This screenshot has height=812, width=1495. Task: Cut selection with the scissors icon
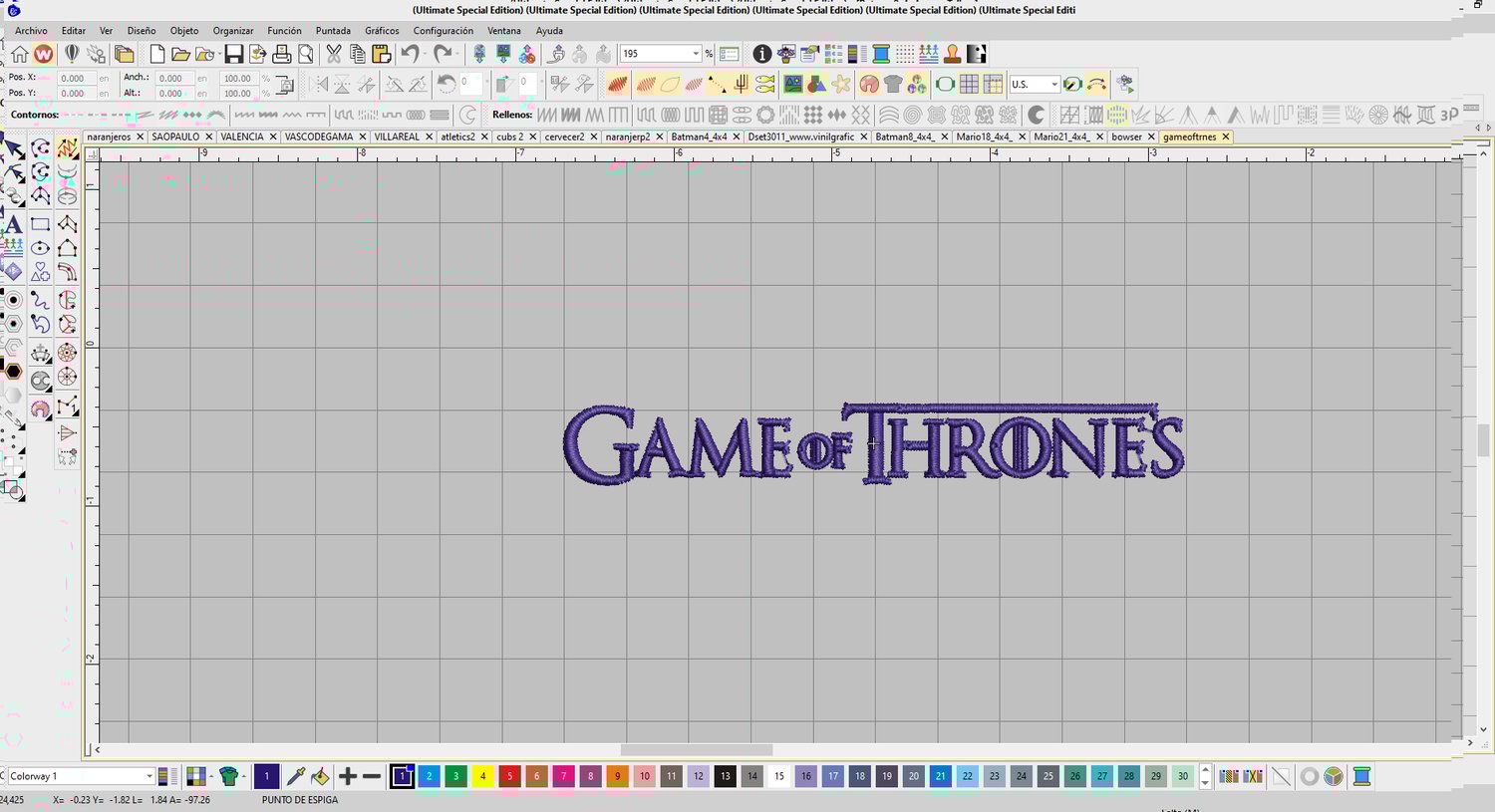[x=333, y=54]
